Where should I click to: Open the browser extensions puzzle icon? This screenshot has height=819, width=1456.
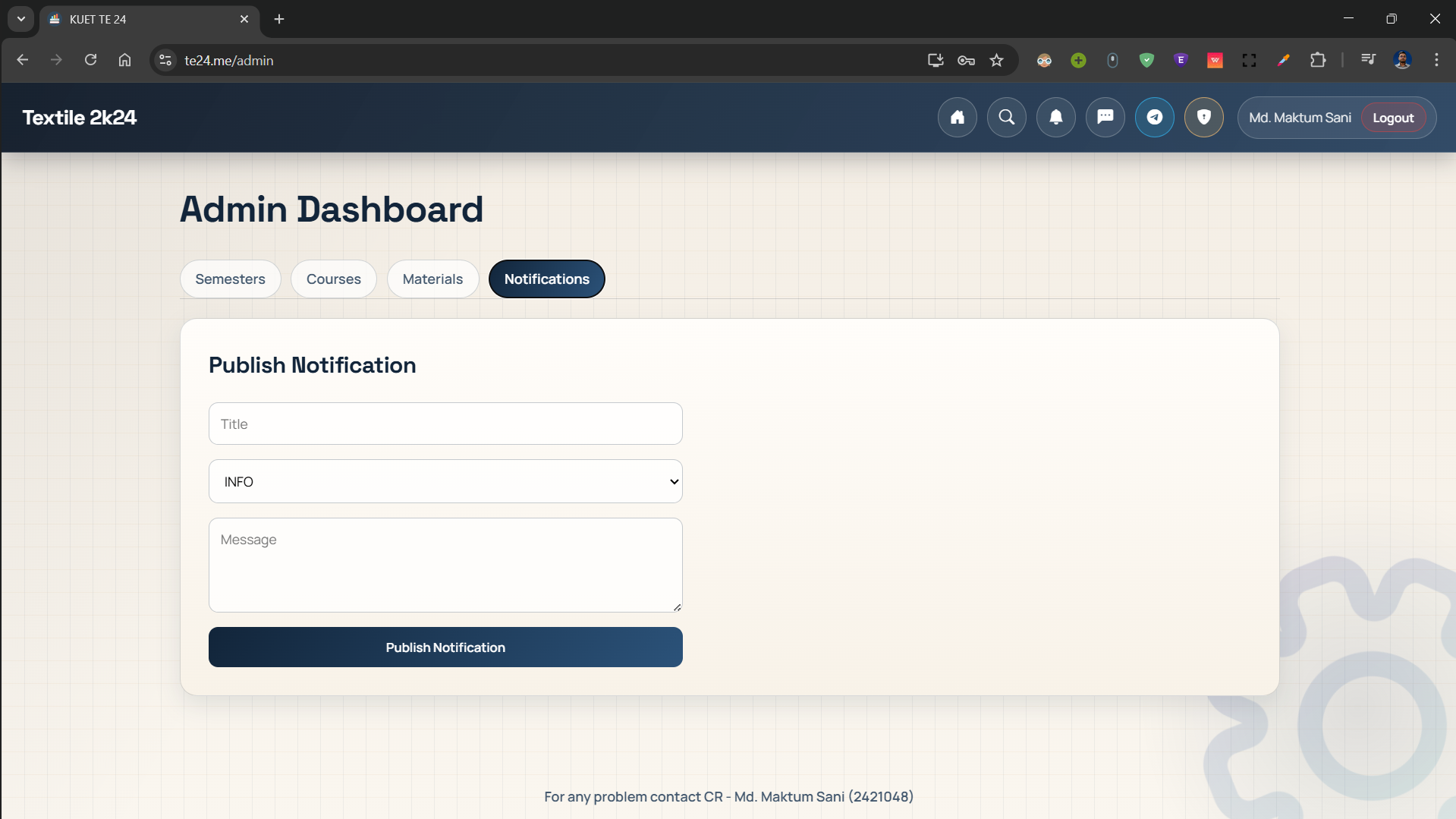(1319, 60)
